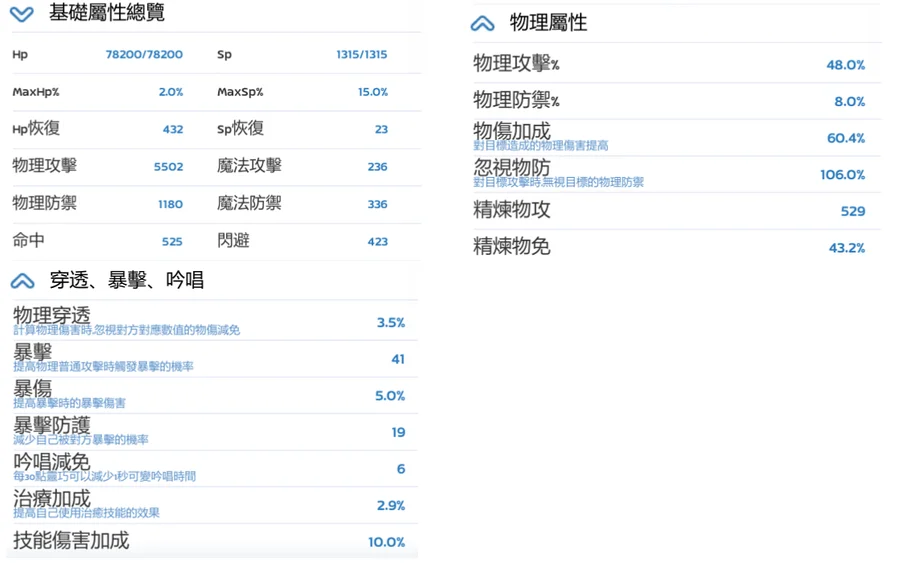Viewport: 900px width, 563px height.
Task: Select the 物理攻擊 5502 stat row
Action: (x=98, y=166)
